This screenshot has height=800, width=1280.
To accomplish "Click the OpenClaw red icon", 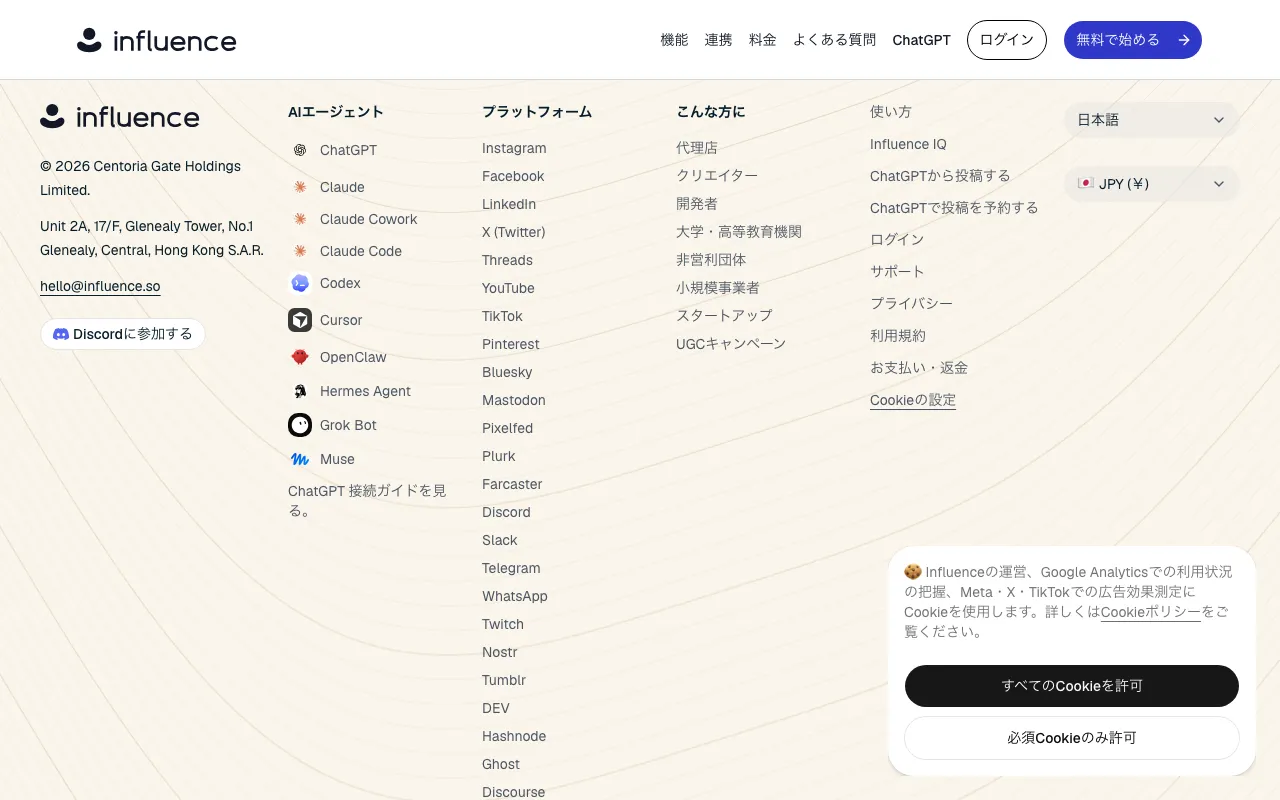I will pyautogui.click(x=300, y=357).
